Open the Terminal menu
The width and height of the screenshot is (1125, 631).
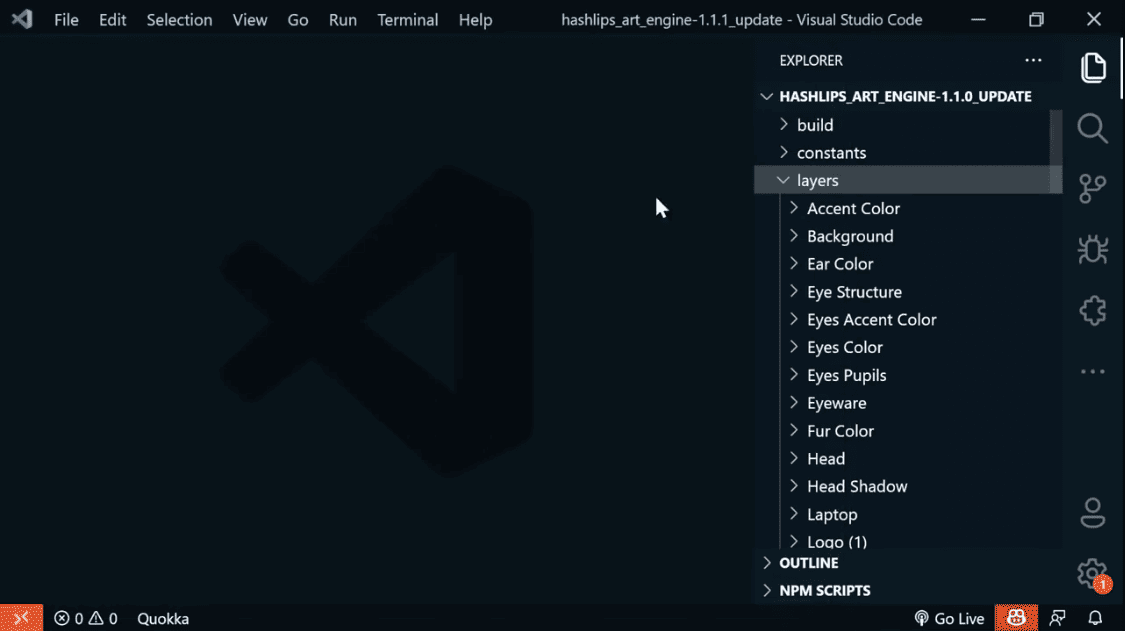[x=408, y=19]
